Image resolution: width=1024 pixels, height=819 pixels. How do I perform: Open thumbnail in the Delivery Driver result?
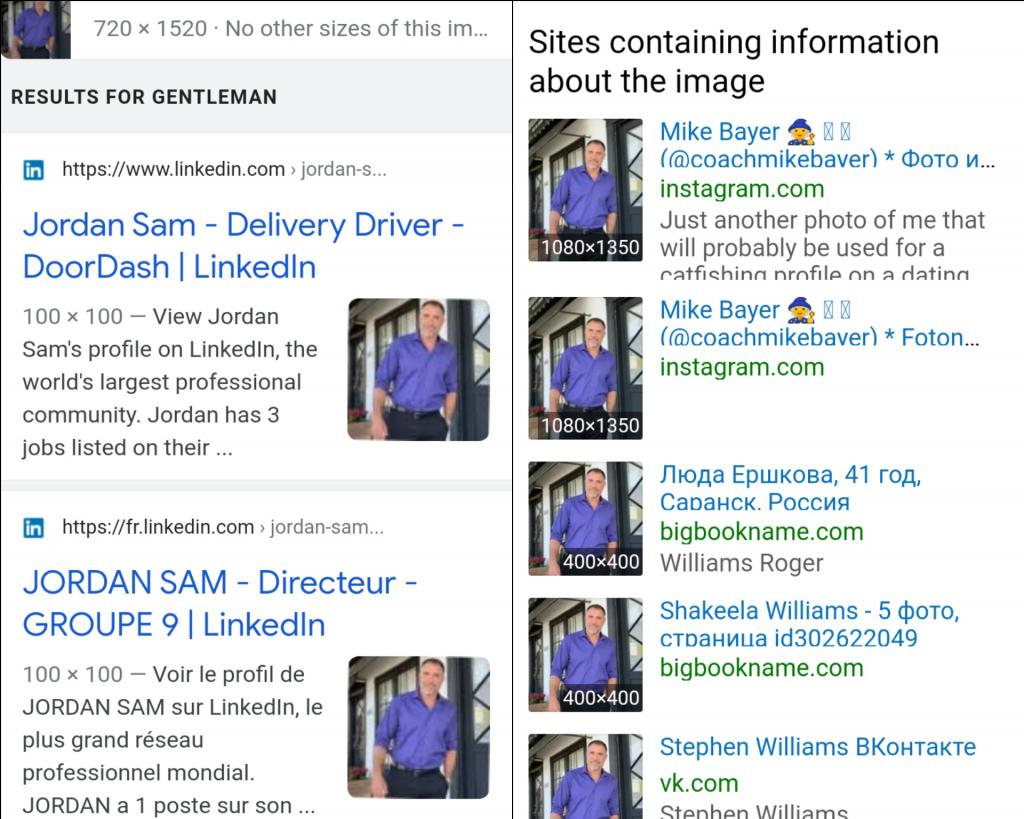tap(418, 370)
